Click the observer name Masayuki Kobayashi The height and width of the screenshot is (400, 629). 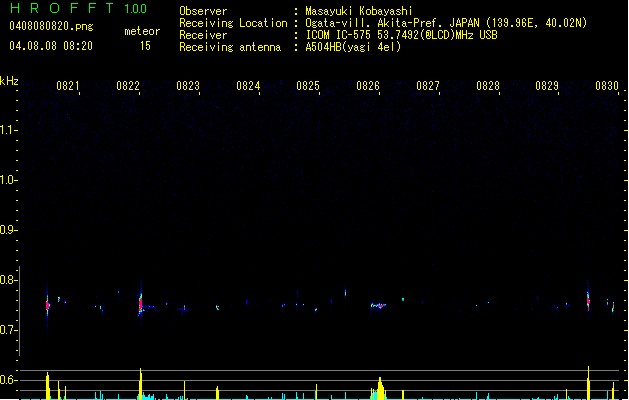(359, 11)
